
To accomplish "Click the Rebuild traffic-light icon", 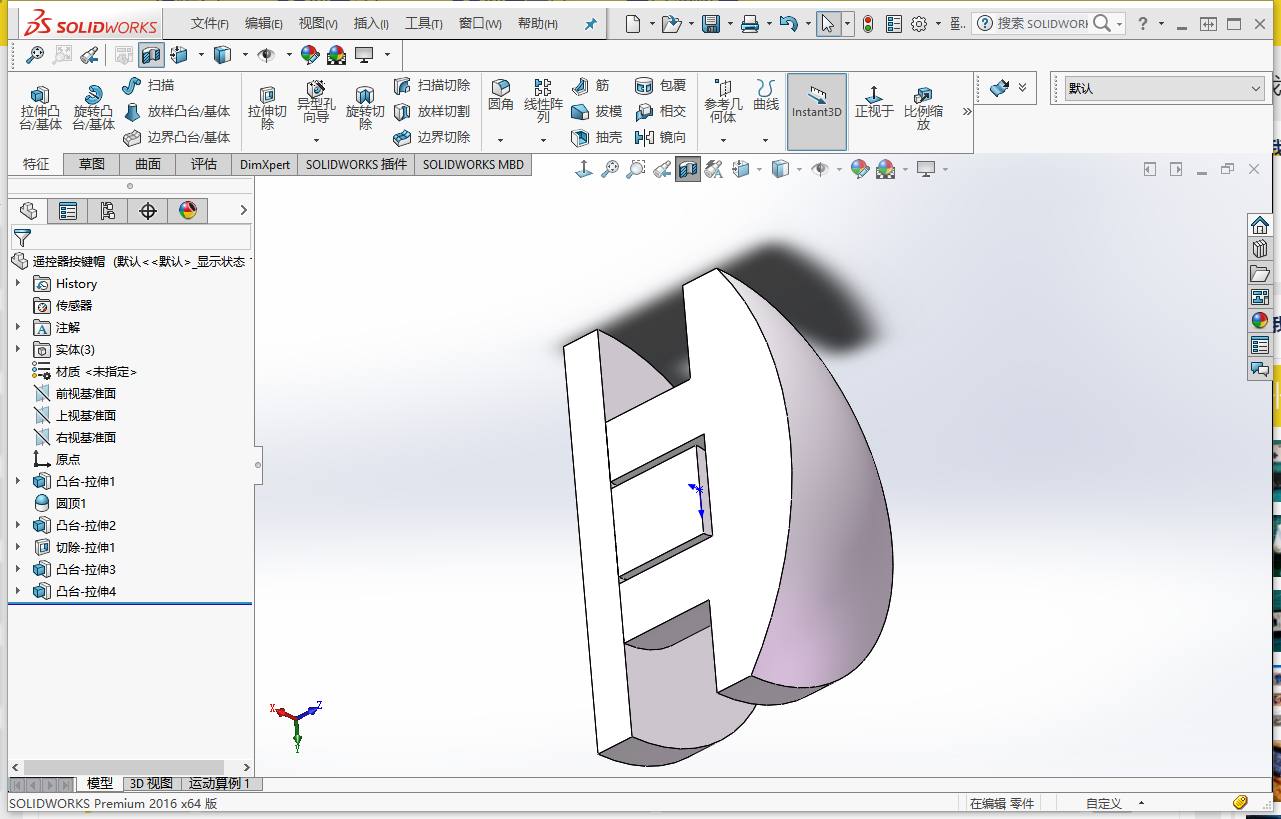I will (x=868, y=24).
